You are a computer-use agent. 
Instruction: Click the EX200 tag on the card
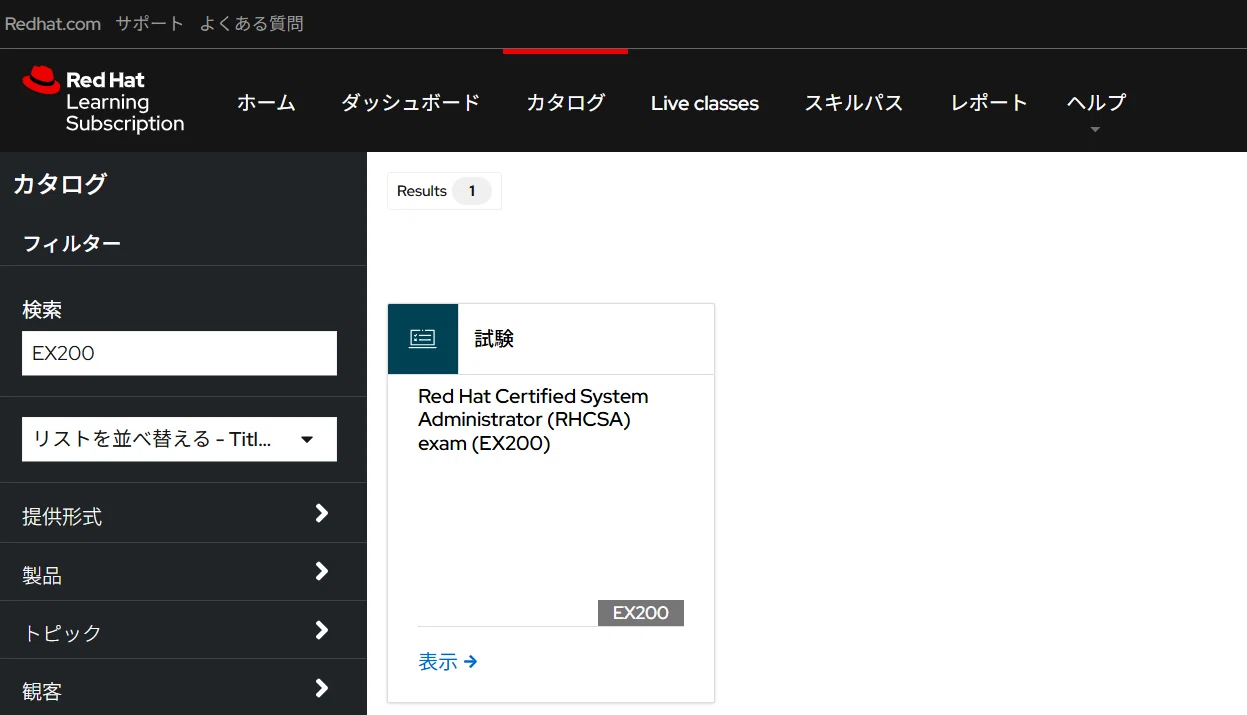[x=641, y=613]
